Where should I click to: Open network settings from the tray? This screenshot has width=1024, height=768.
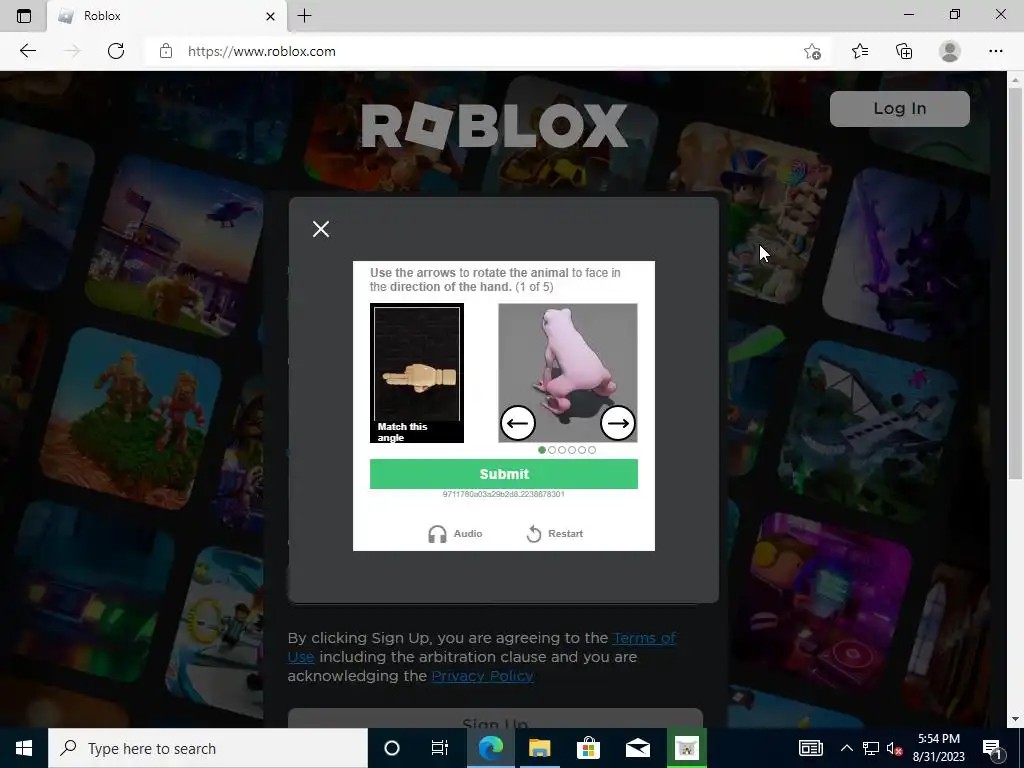tap(871, 748)
